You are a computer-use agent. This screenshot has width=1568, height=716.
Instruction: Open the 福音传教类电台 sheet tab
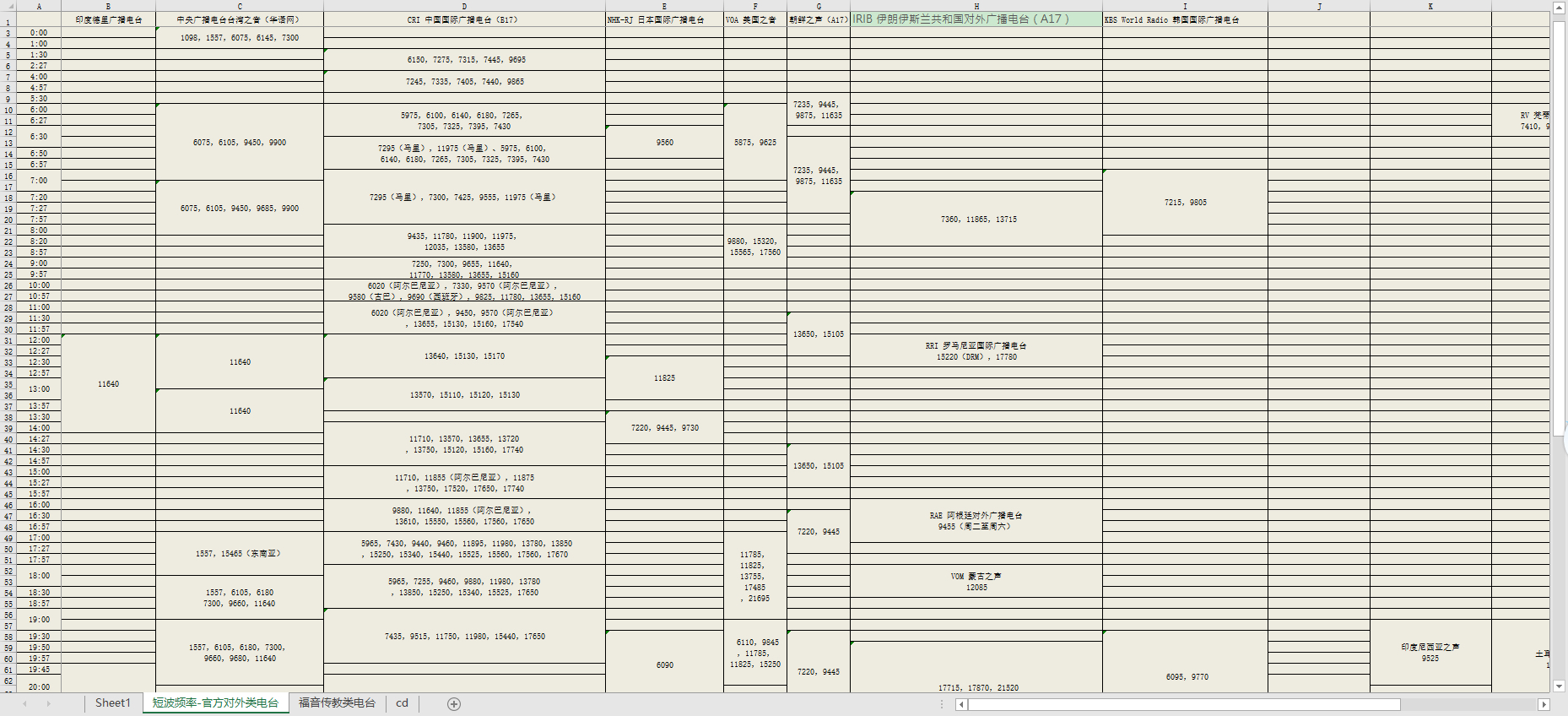(x=337, y=703)
